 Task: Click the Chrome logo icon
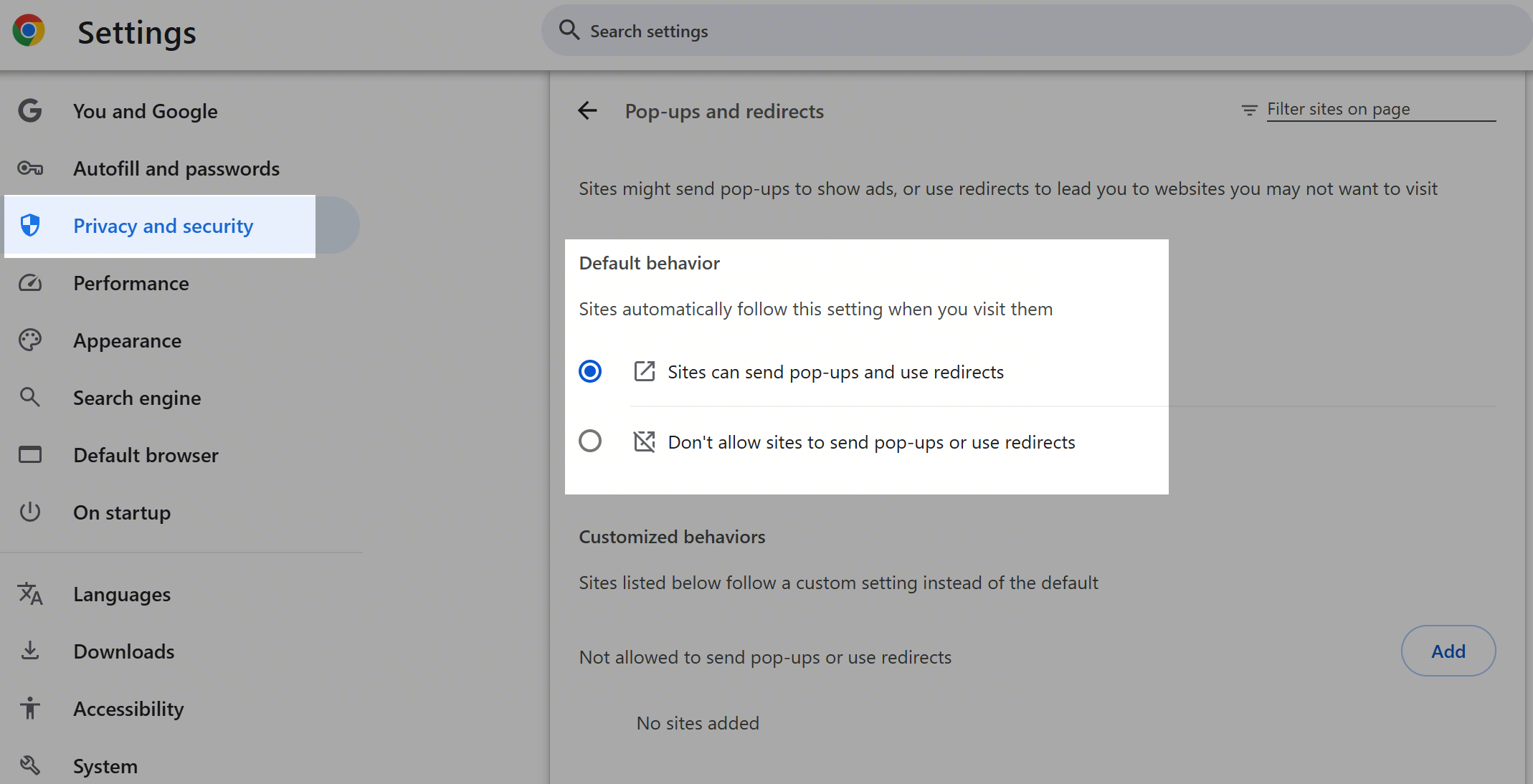29,31
